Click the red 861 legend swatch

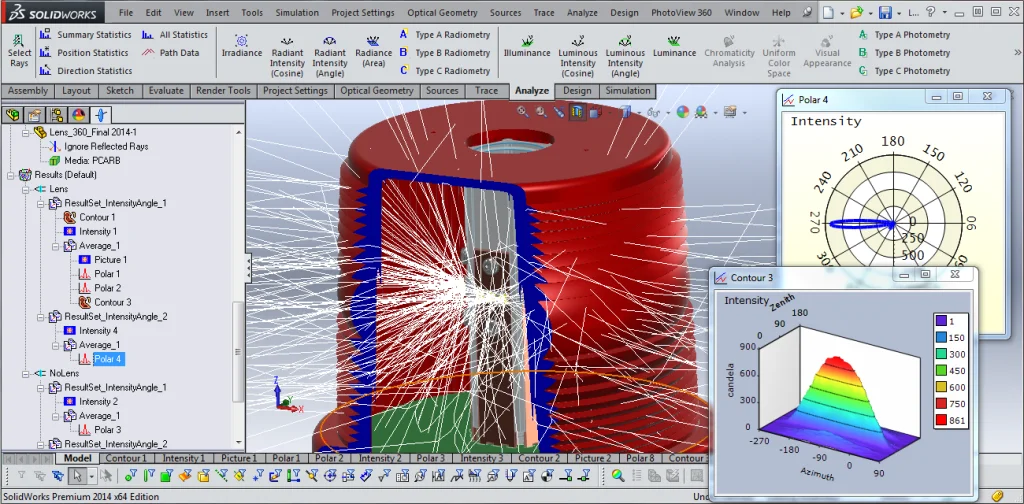pyautogui.click(x=941, y=420)
